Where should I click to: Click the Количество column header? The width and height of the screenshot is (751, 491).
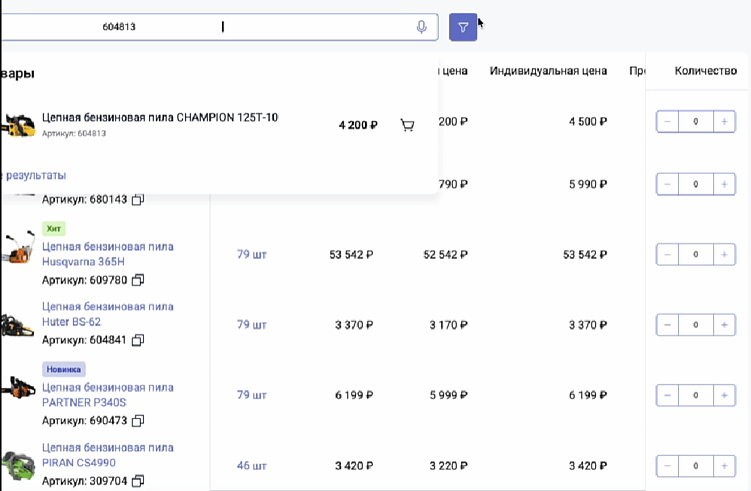(705, 71)
